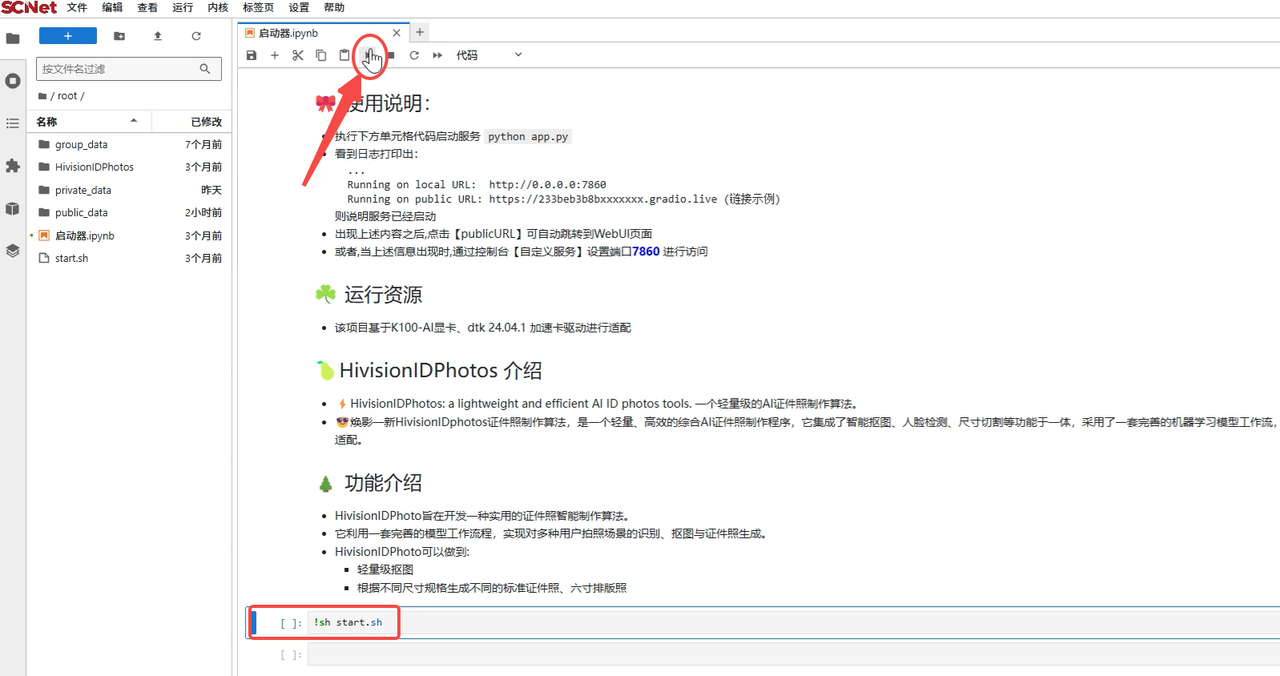This screenshot has width=1280, height=676.
Task: Click the file name filter field
Action: 120,69
